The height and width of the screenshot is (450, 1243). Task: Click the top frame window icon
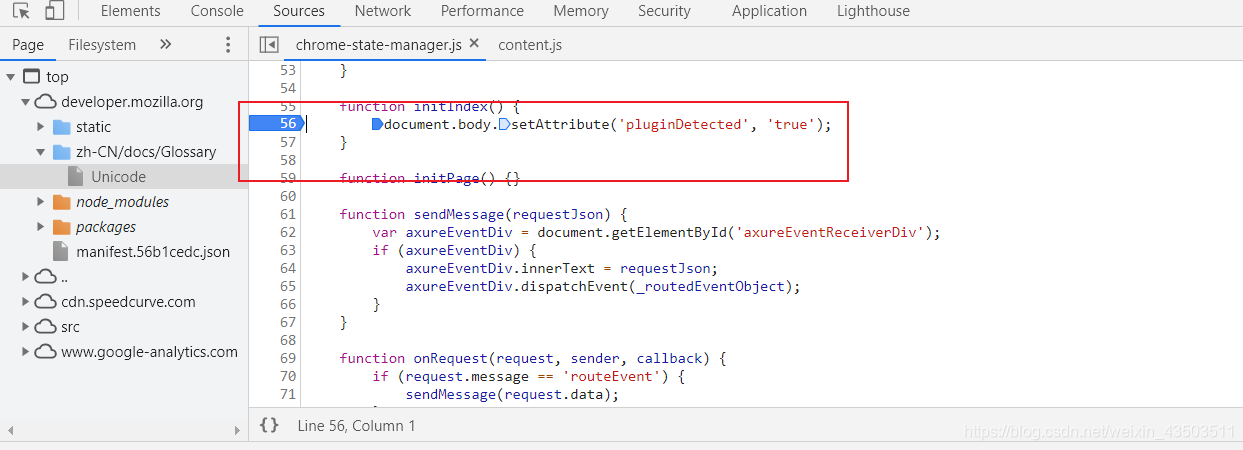click(31, 77)
